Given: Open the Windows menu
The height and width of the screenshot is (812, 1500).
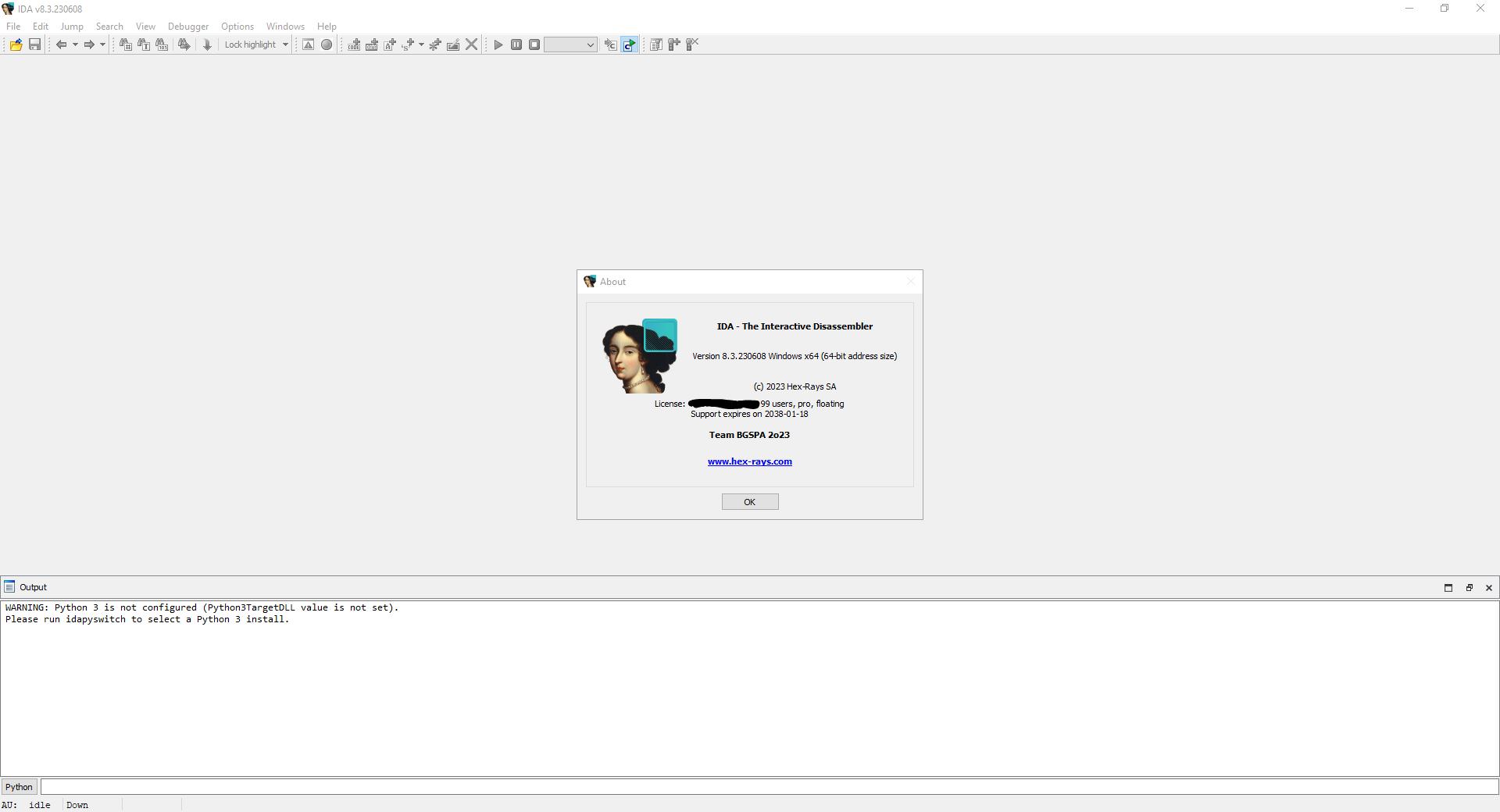Looking at the screenshot, I should pyautogui.click(x=285, y=27).
